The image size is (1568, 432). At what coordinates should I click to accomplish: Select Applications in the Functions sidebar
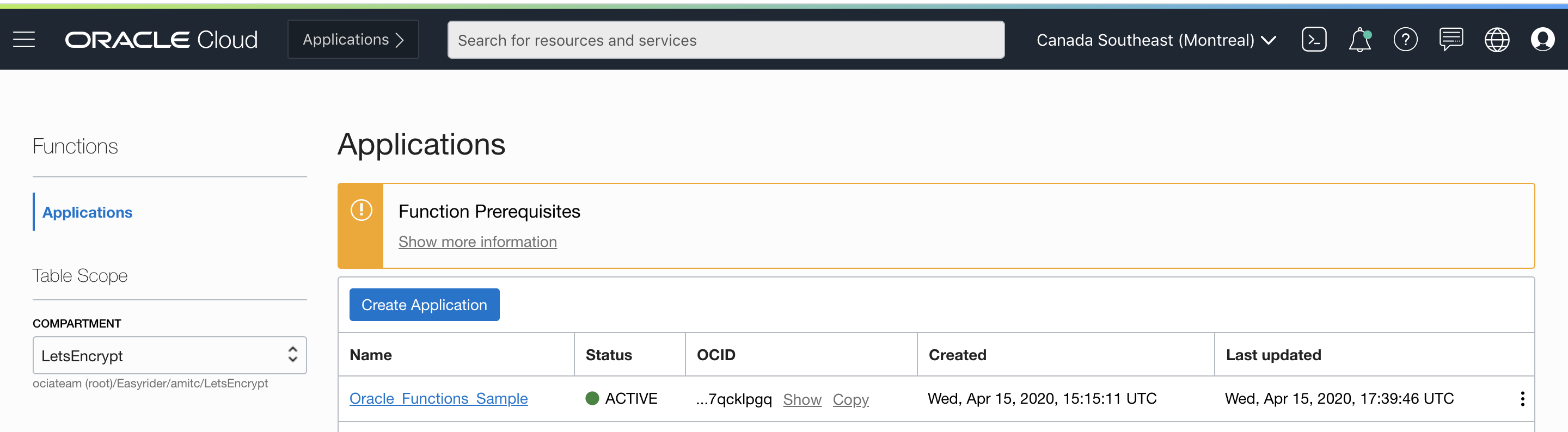(x=87, y=212)
